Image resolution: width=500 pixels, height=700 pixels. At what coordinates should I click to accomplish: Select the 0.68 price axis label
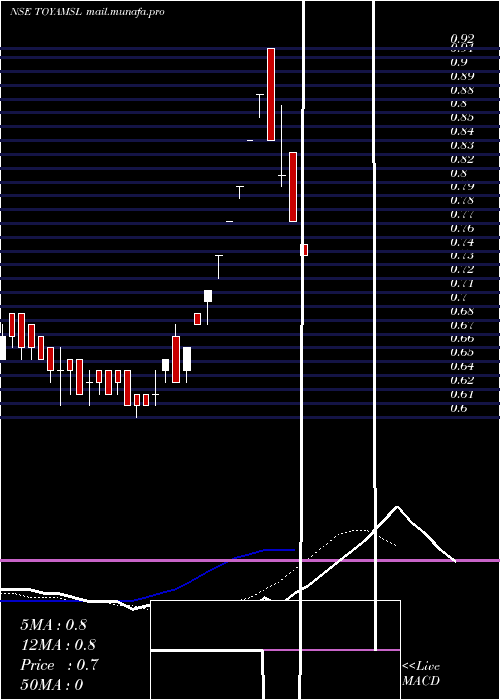pyautogui.click(x=462, y=311)
